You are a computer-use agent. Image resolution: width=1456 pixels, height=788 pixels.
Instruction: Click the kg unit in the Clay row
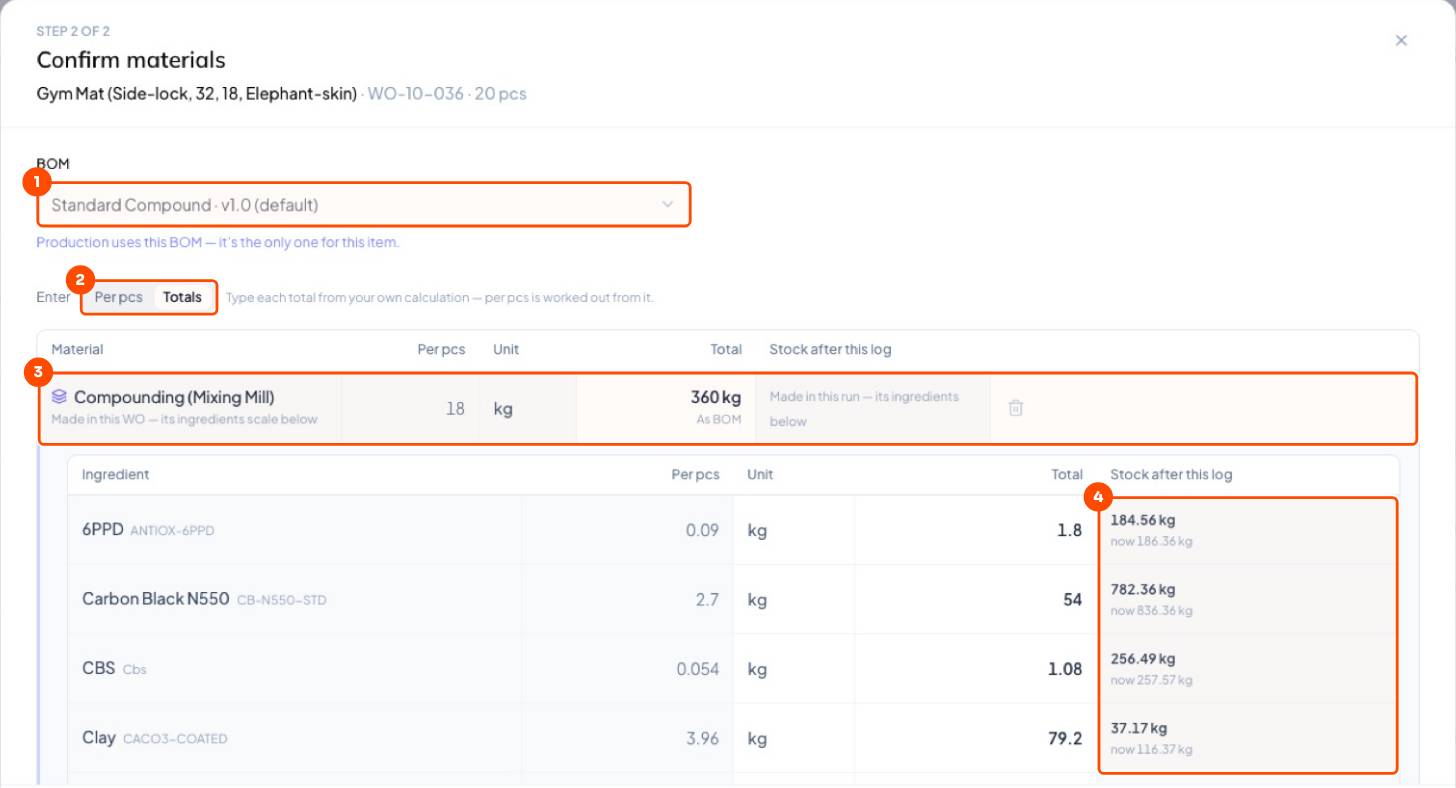757,738
